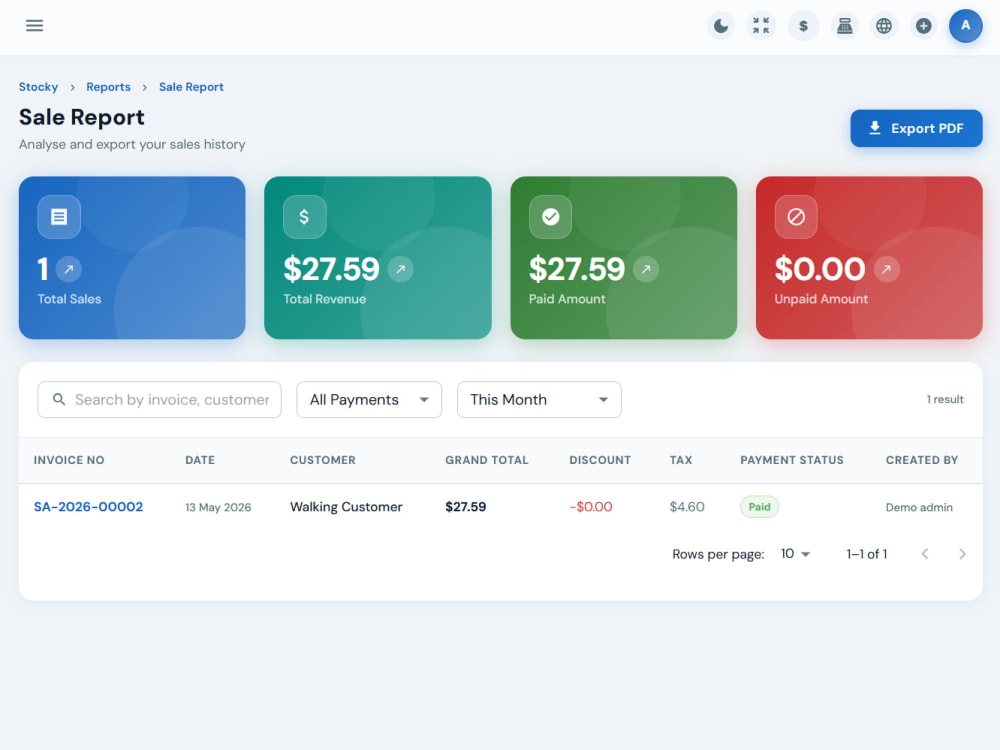Image resolution: width=1000 pixels, height=750 pixels.
Task: Click blocked circle icon on Unpaid Amount card
Action: 796,217
